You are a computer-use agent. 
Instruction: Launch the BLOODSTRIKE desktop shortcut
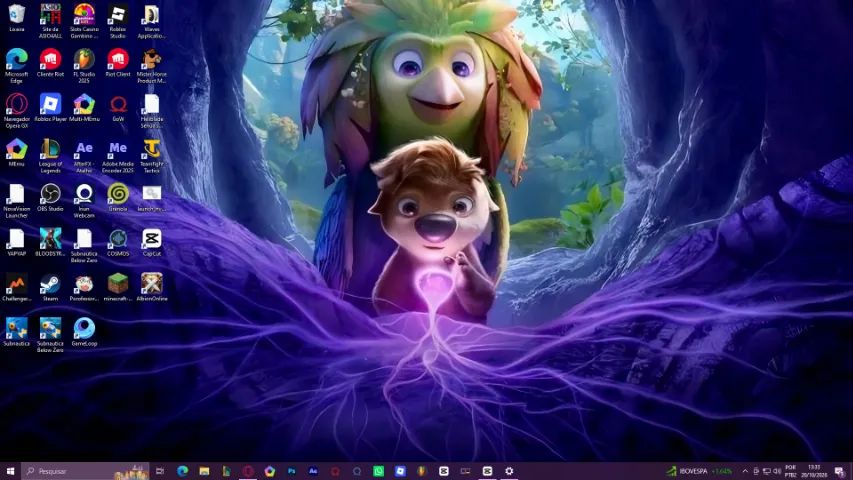pyautogui.click(x=50, y=243)
